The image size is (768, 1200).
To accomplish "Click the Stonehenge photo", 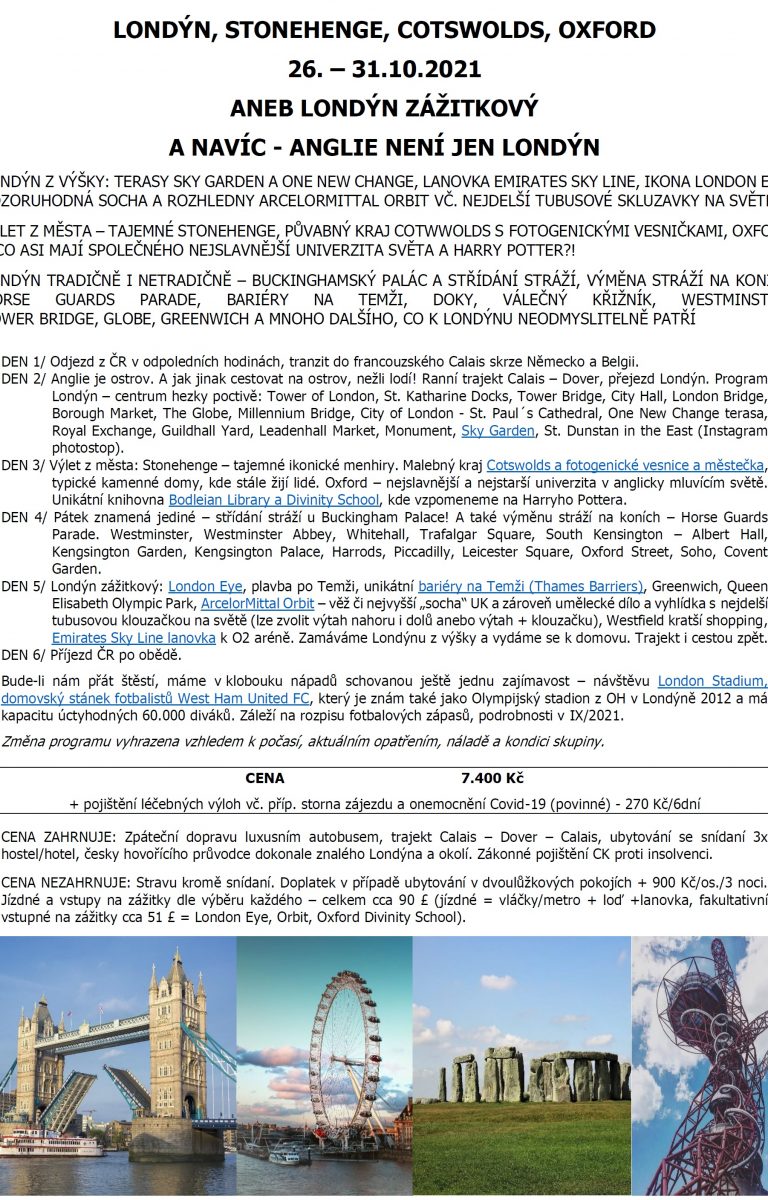I will 522,1065.
